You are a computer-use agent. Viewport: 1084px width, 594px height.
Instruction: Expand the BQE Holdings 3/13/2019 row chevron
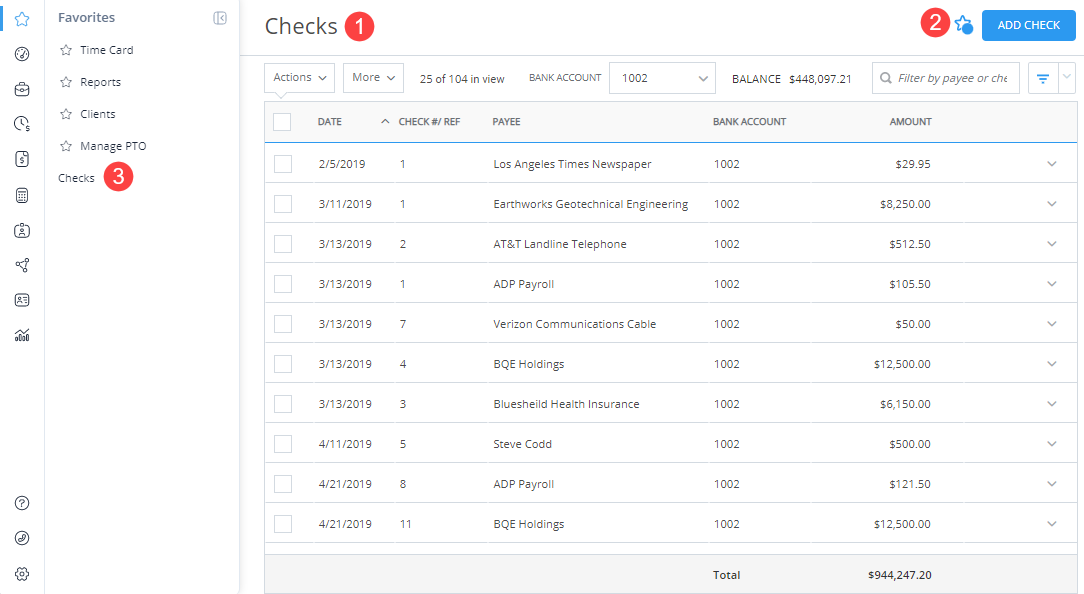click(1052, 364)
